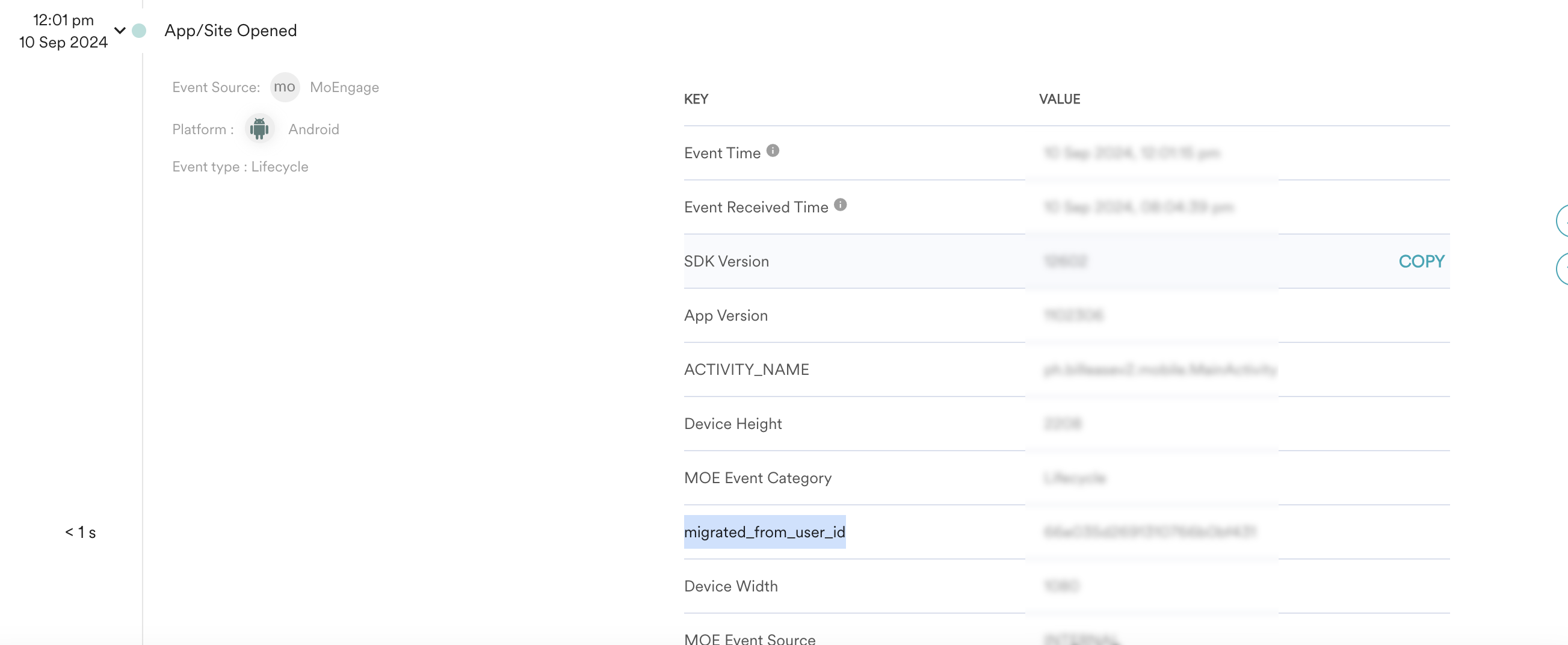Open the info icon beside Event Received Time
1568x645 pixels.
point(840,205)
